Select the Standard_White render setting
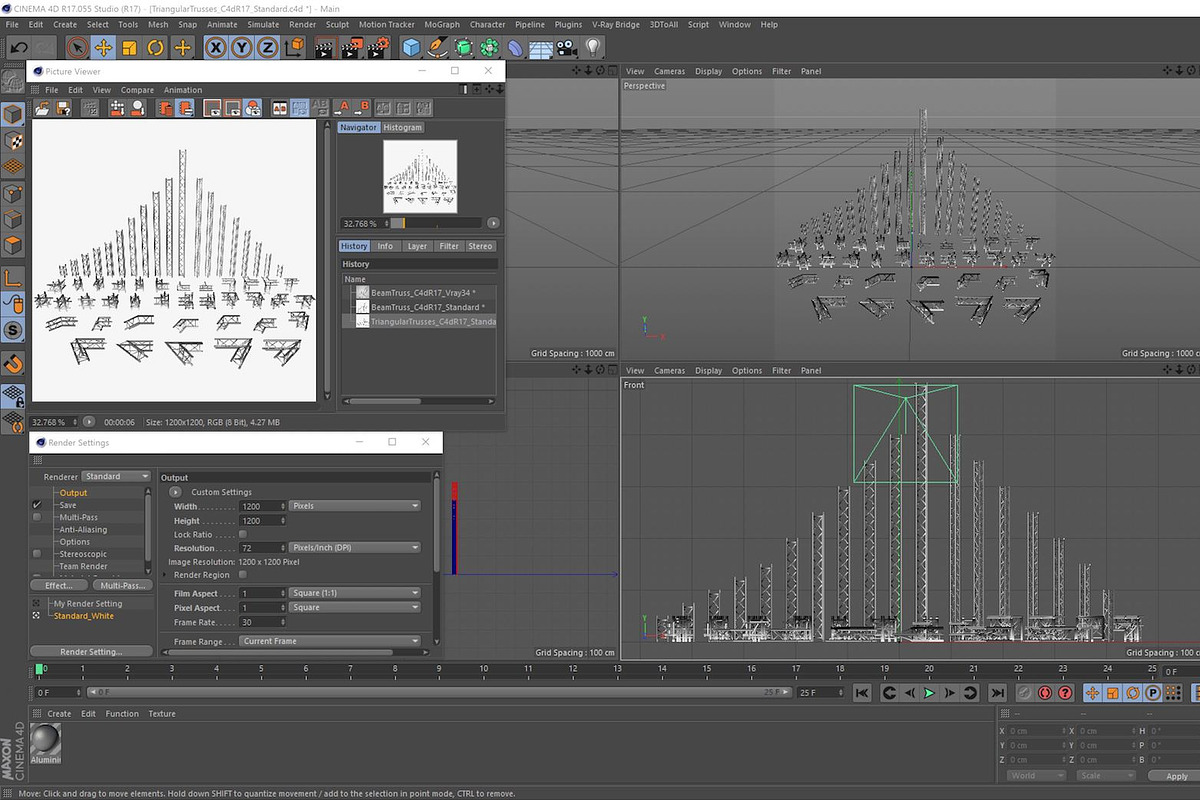Image resolution: width=1200 pixels, height=800 pixels. pos(84,616)
